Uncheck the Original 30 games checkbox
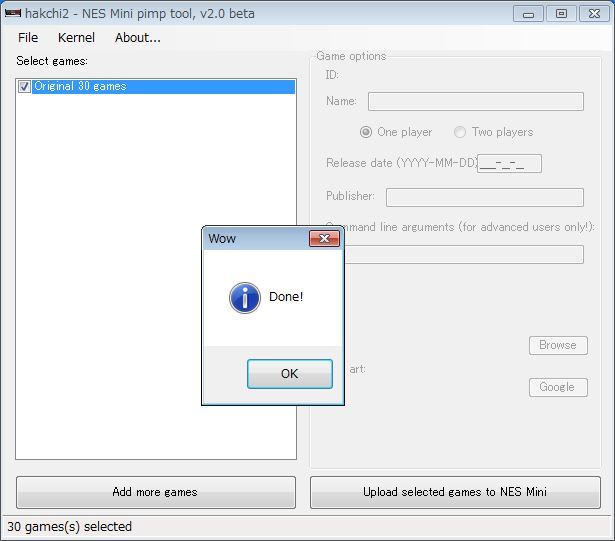The width and height of the screenshot is (615, 541). (x=24, y=86)
